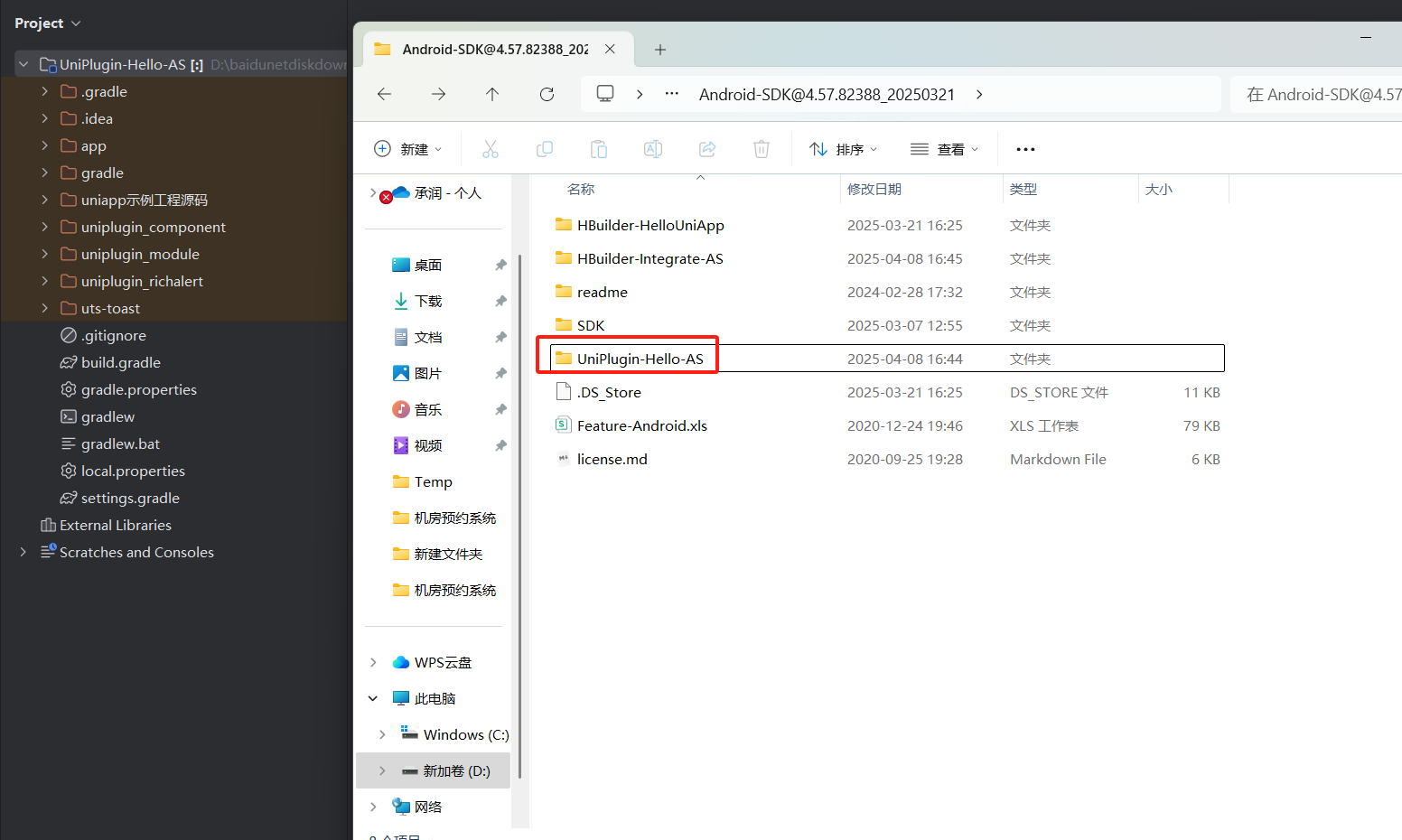Open the Project view dropdown in the IDE
This screenshot has width=1402, height=840.
(x=48, y=23)
